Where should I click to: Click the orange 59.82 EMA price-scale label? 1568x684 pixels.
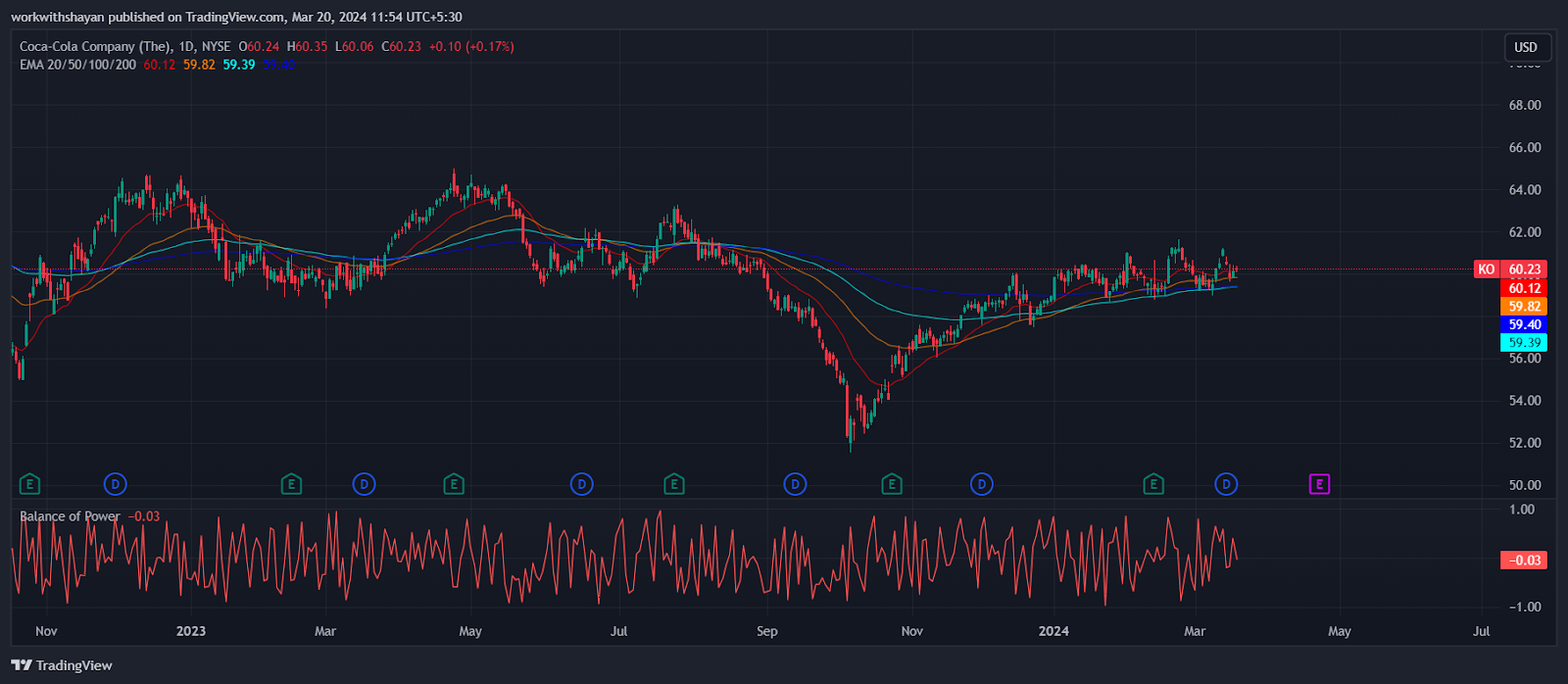tap(1525, 307)
